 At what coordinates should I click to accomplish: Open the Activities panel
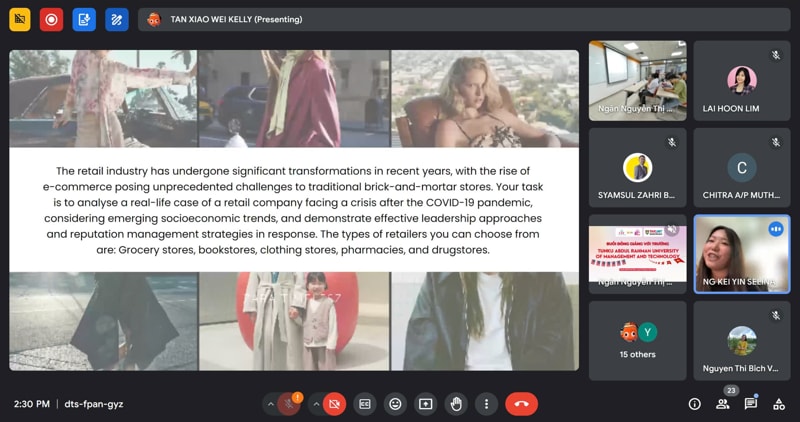click(779, 404)
